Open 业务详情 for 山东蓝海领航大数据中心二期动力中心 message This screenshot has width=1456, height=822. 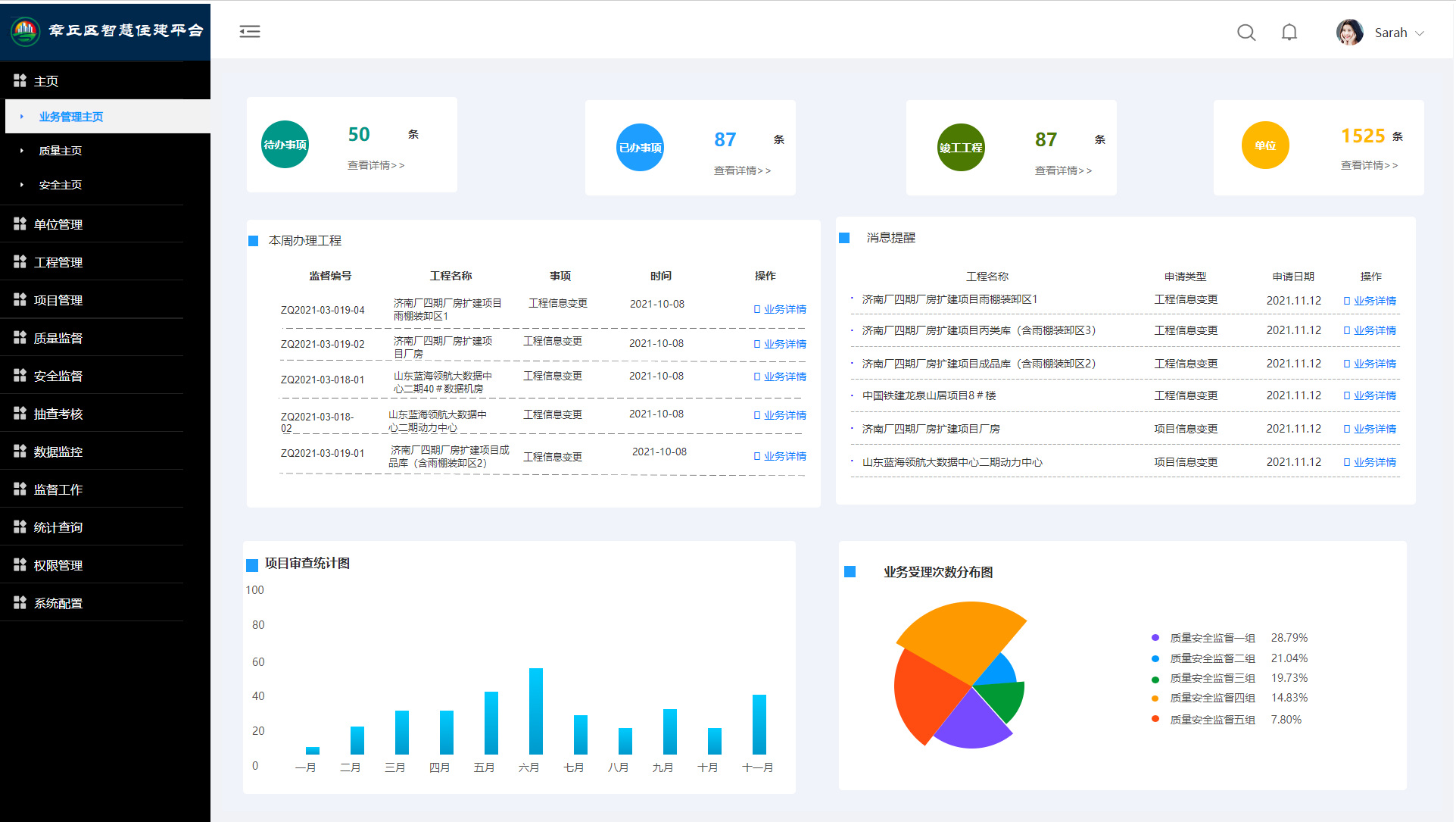[1370, 462]
